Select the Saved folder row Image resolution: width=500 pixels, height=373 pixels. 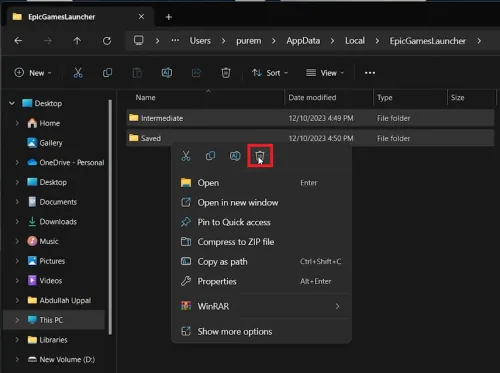(x=310, y=138)
